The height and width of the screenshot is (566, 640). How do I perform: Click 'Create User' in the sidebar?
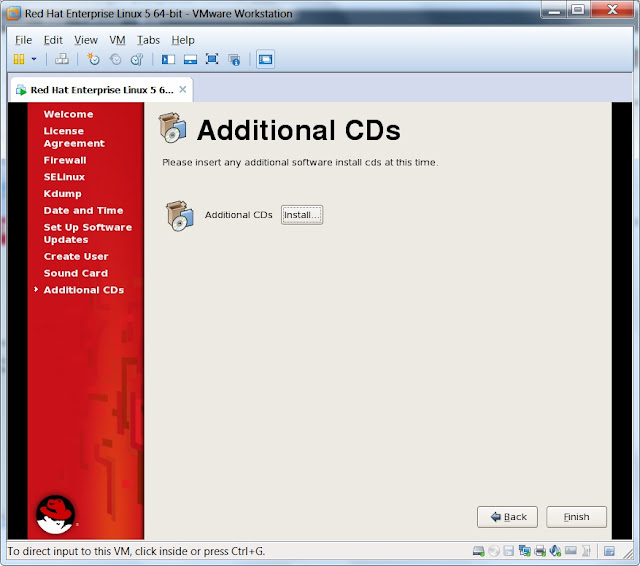coord(76,257)
